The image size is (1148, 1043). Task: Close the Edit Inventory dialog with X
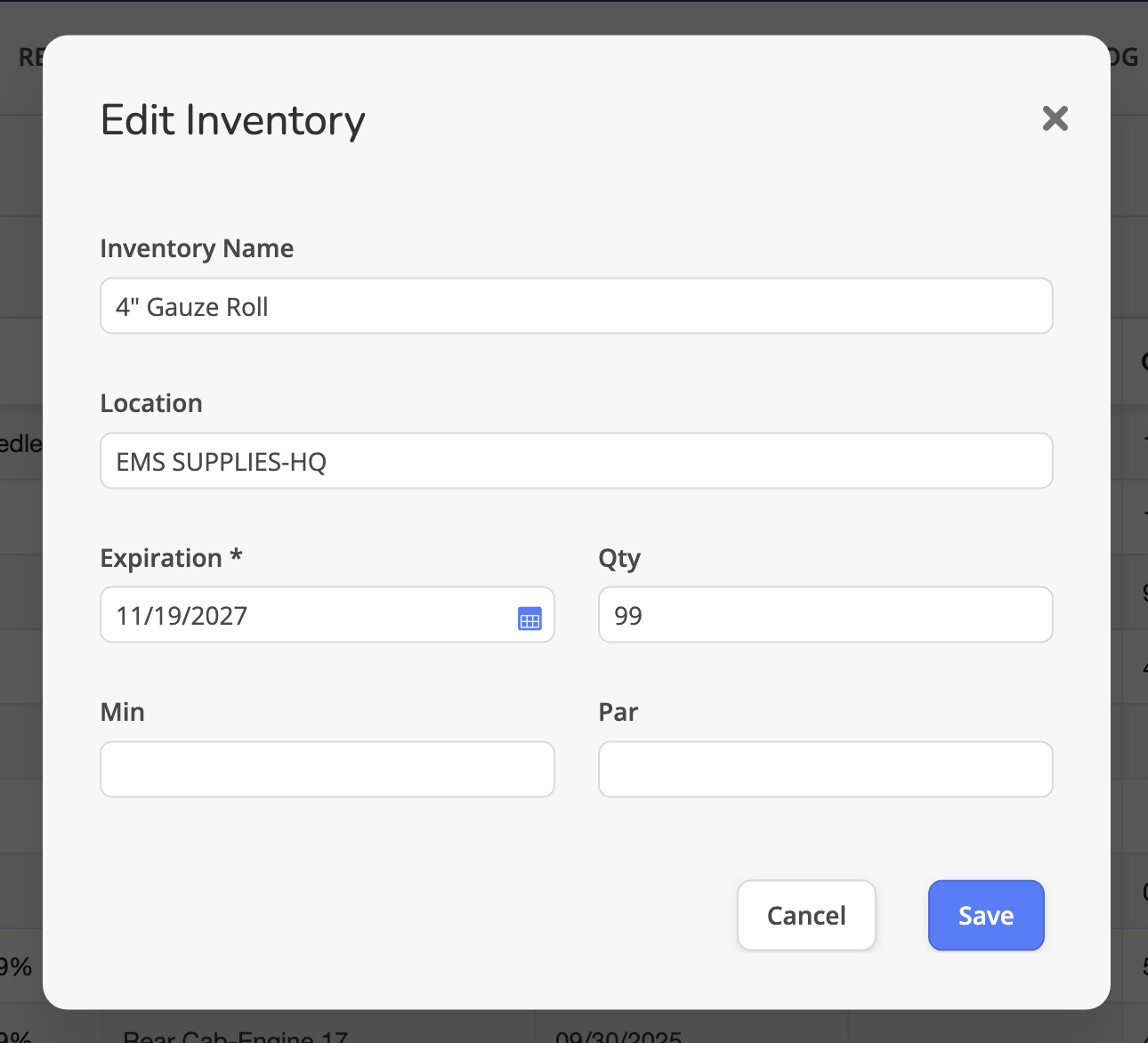[x=1055, y=118]
